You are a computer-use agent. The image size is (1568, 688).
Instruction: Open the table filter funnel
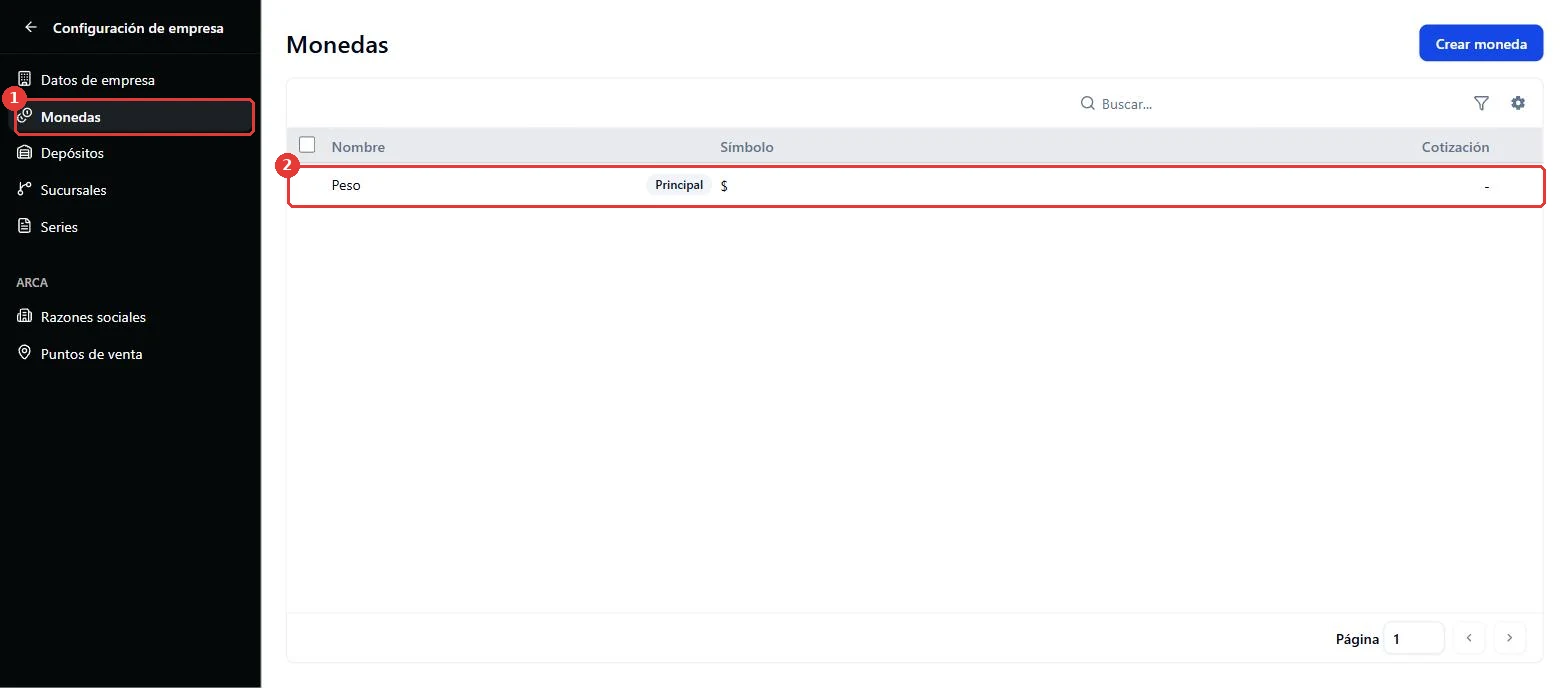click(1482, 103)
